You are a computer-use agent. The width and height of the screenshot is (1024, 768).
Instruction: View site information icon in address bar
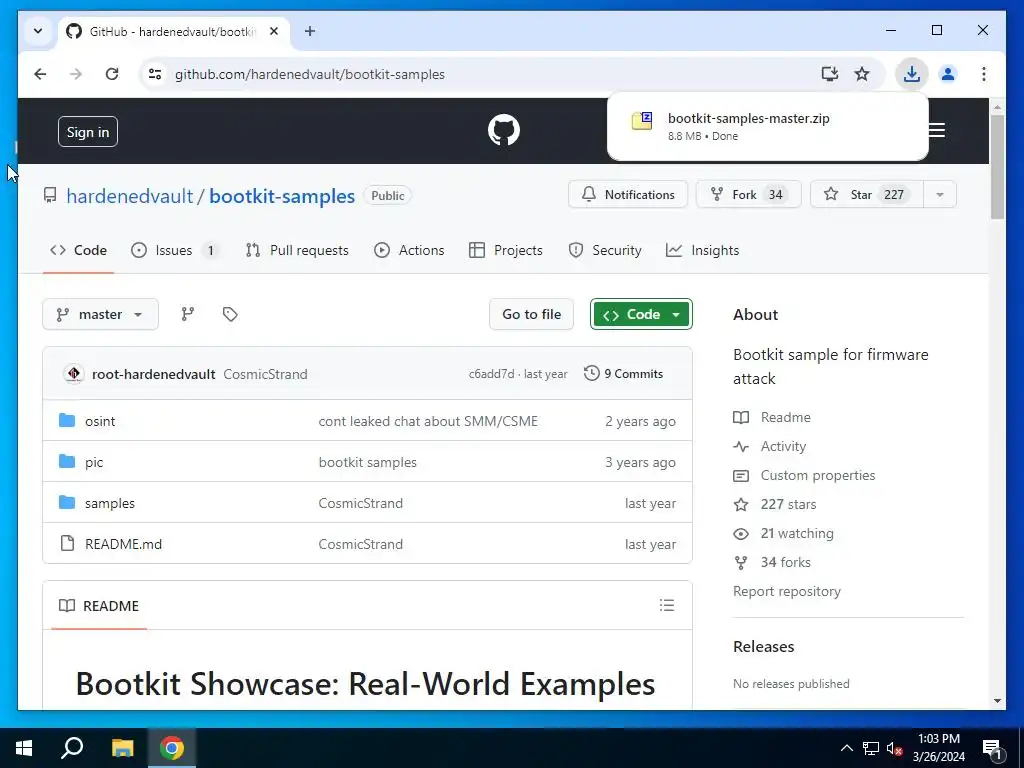pos(155,74)
